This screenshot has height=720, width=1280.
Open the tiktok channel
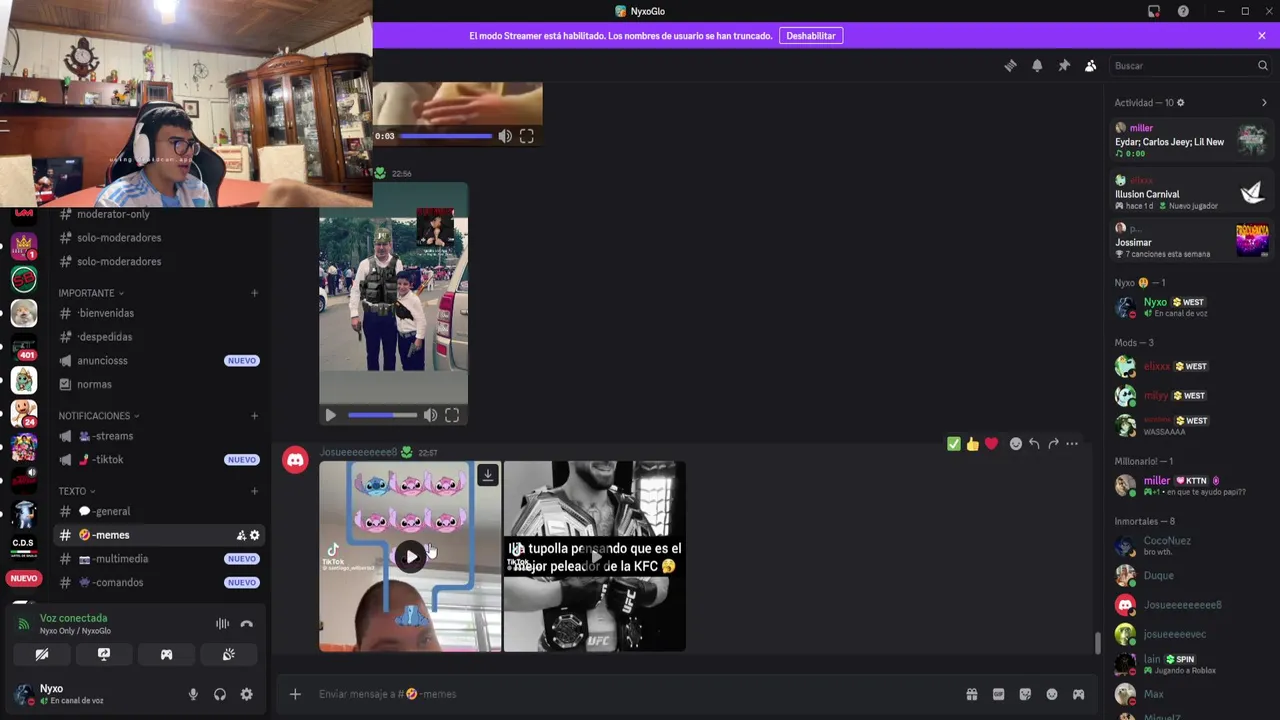[x=160, y=460]
